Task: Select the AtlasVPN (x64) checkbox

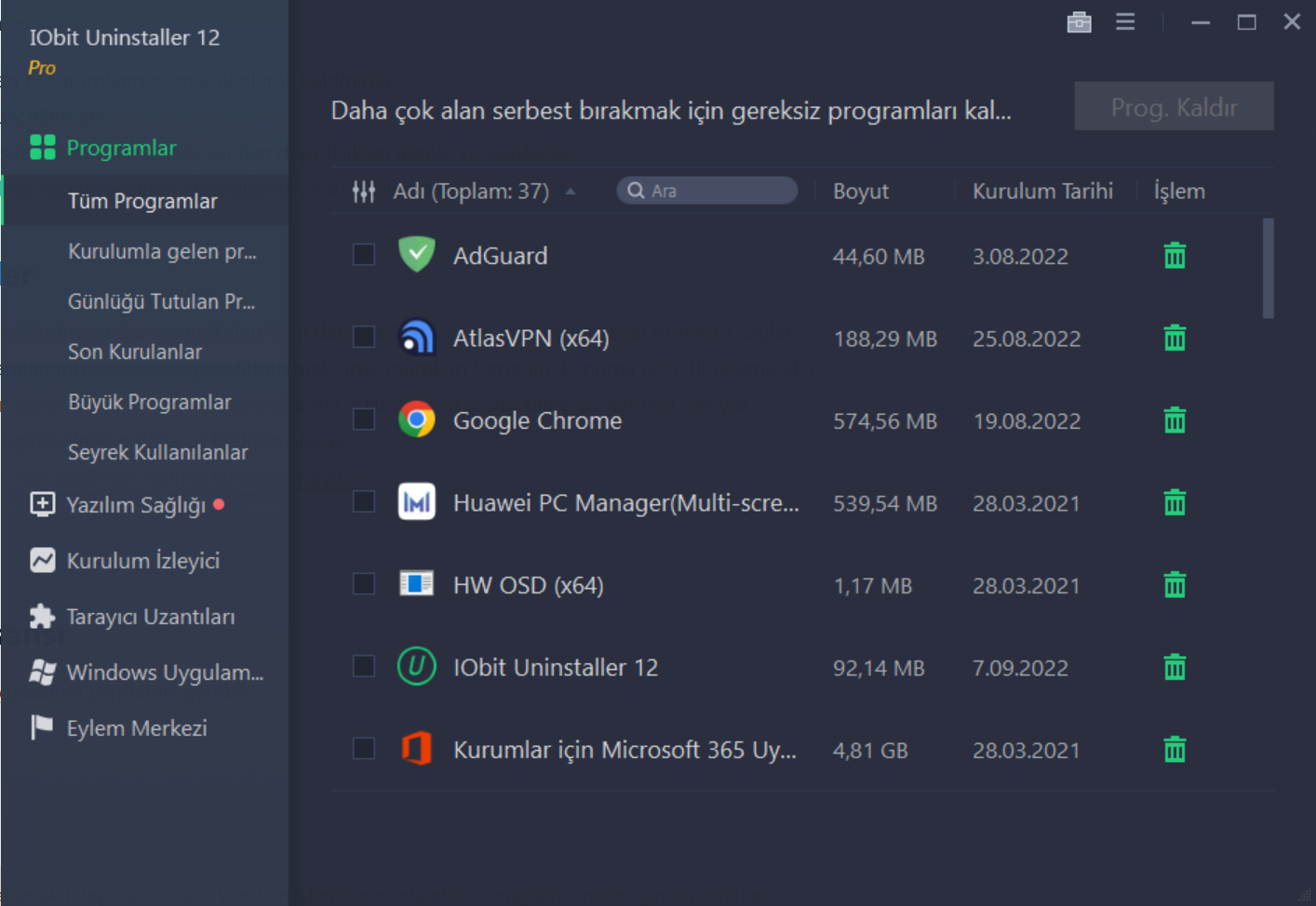Action: (364, 337)
